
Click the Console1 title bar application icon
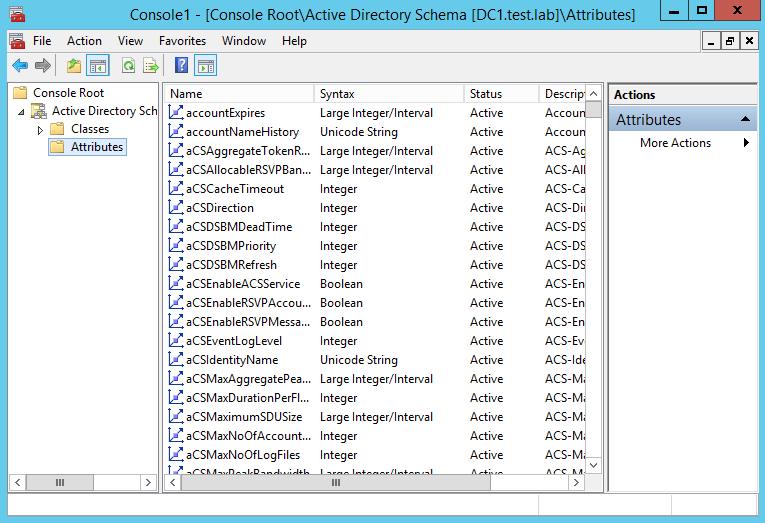(x=17, y=14)
